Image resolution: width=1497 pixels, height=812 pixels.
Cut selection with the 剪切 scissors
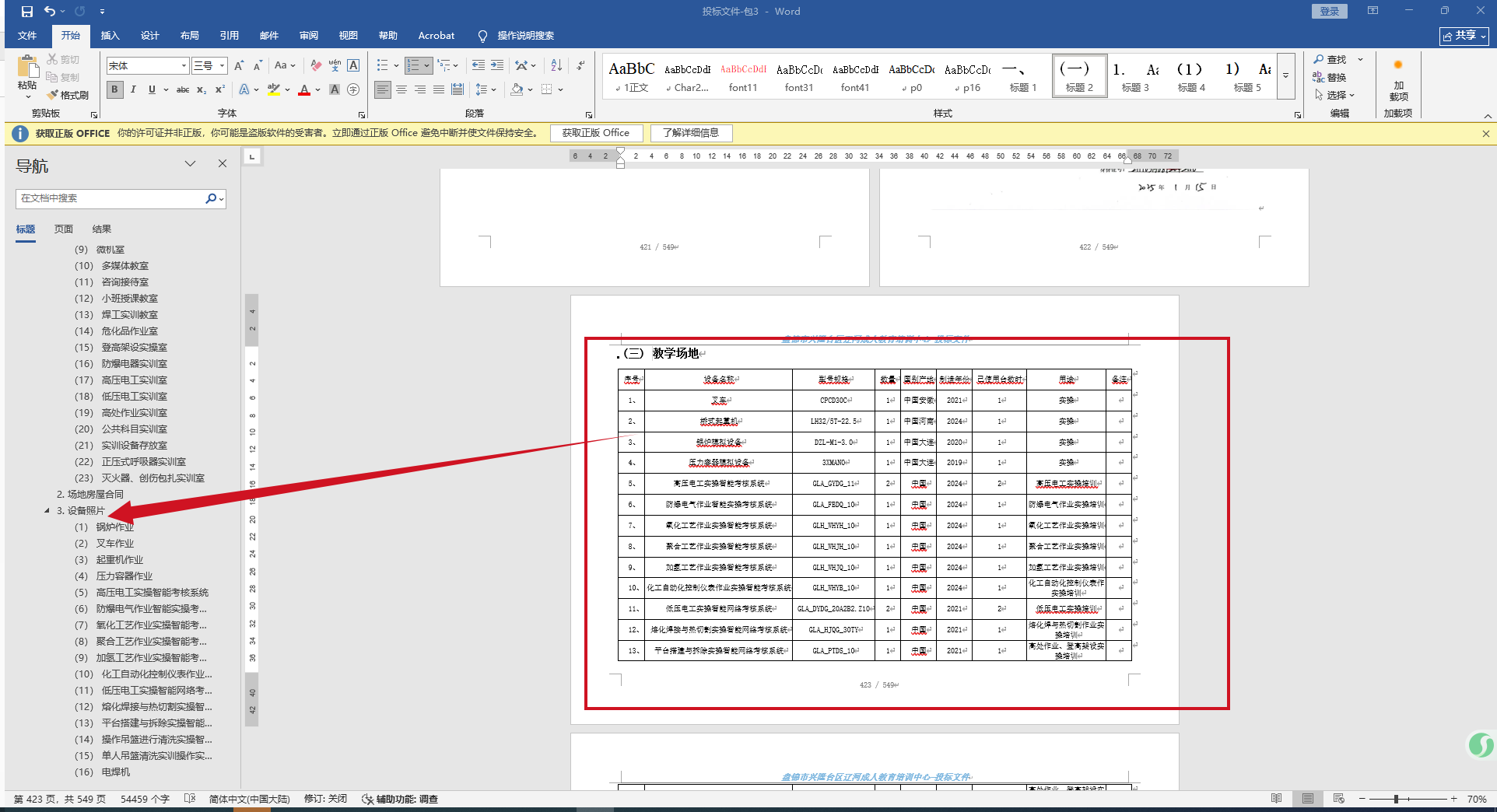pyautogui.click(x=63, y=59)
